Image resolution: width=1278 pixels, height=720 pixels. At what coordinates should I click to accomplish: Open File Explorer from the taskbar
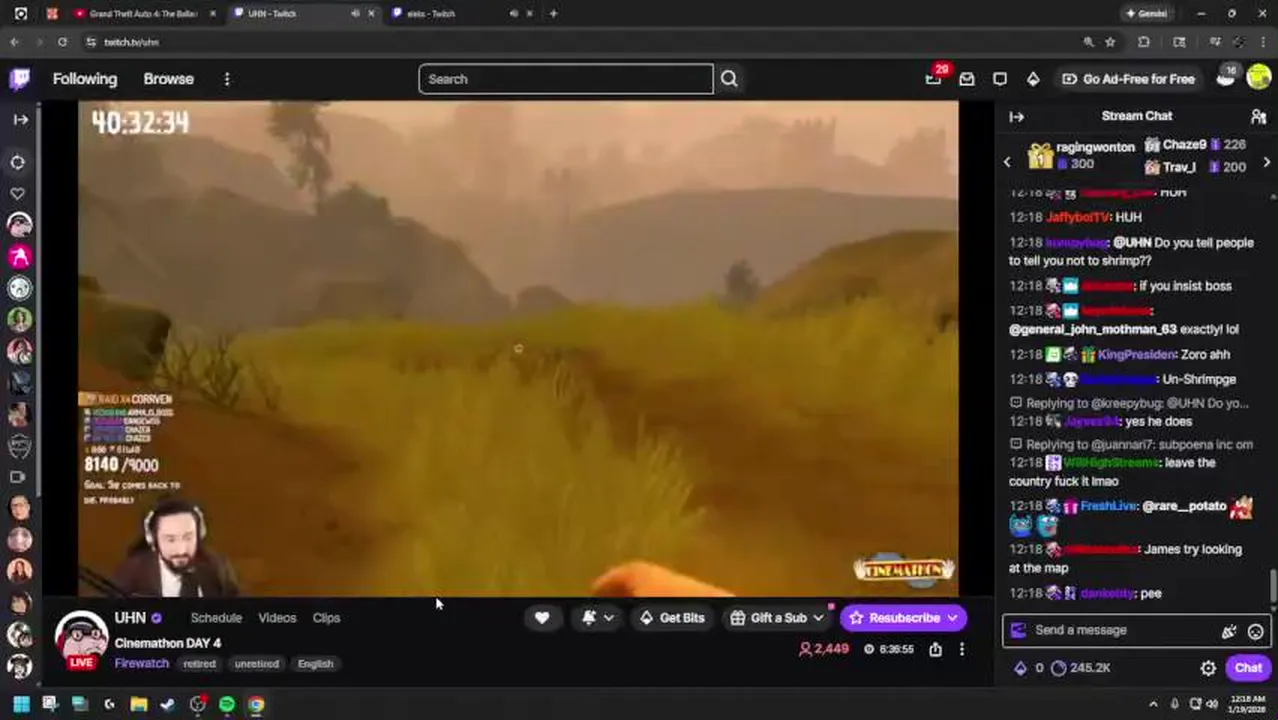pyautogui.click(x=138, y=704)
